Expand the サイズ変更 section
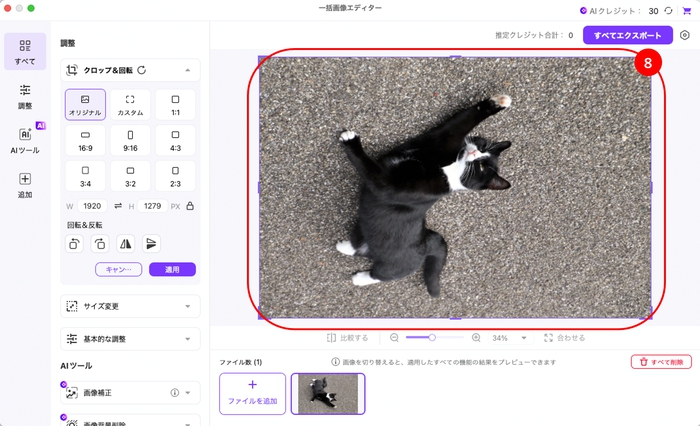Viewport: 700px width, 426px height. tap(188, 306)
